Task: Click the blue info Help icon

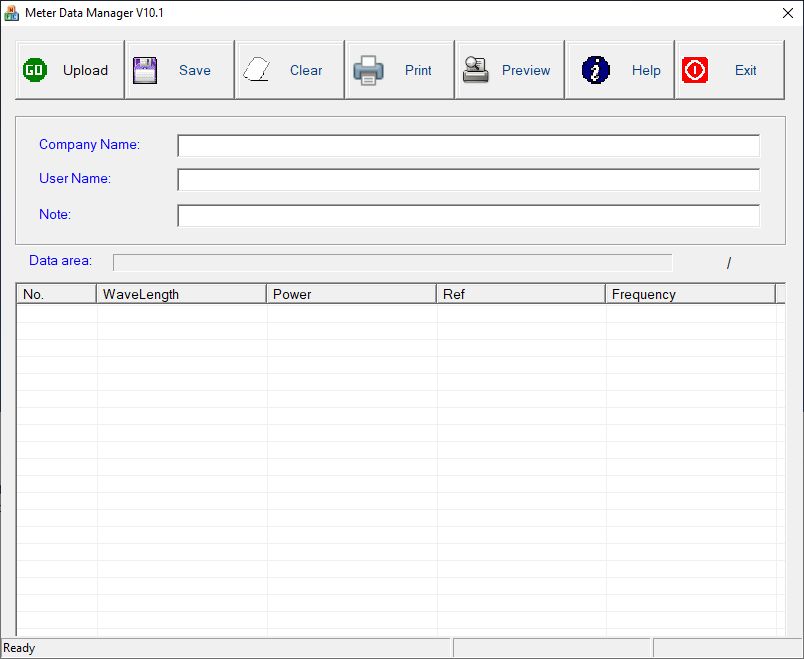Action: pos(595,70)
